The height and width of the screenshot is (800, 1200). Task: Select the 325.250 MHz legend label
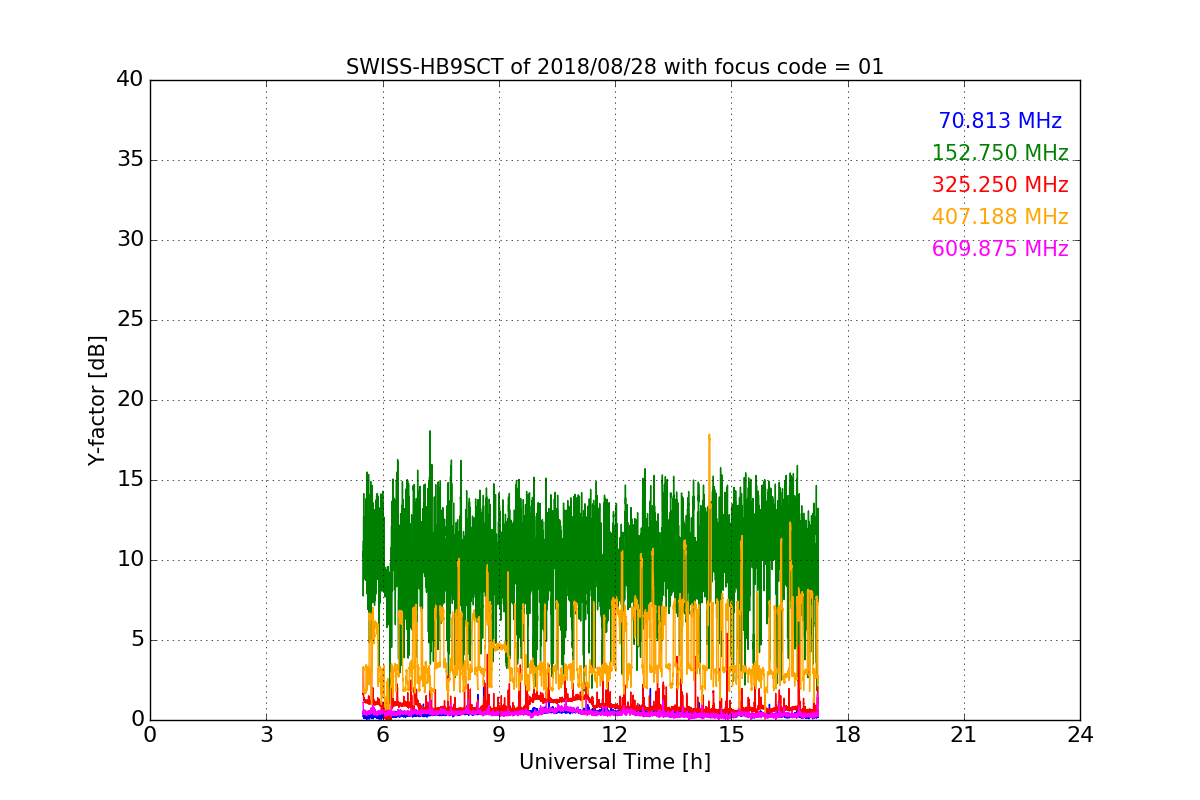click(x=1000, y=185)
